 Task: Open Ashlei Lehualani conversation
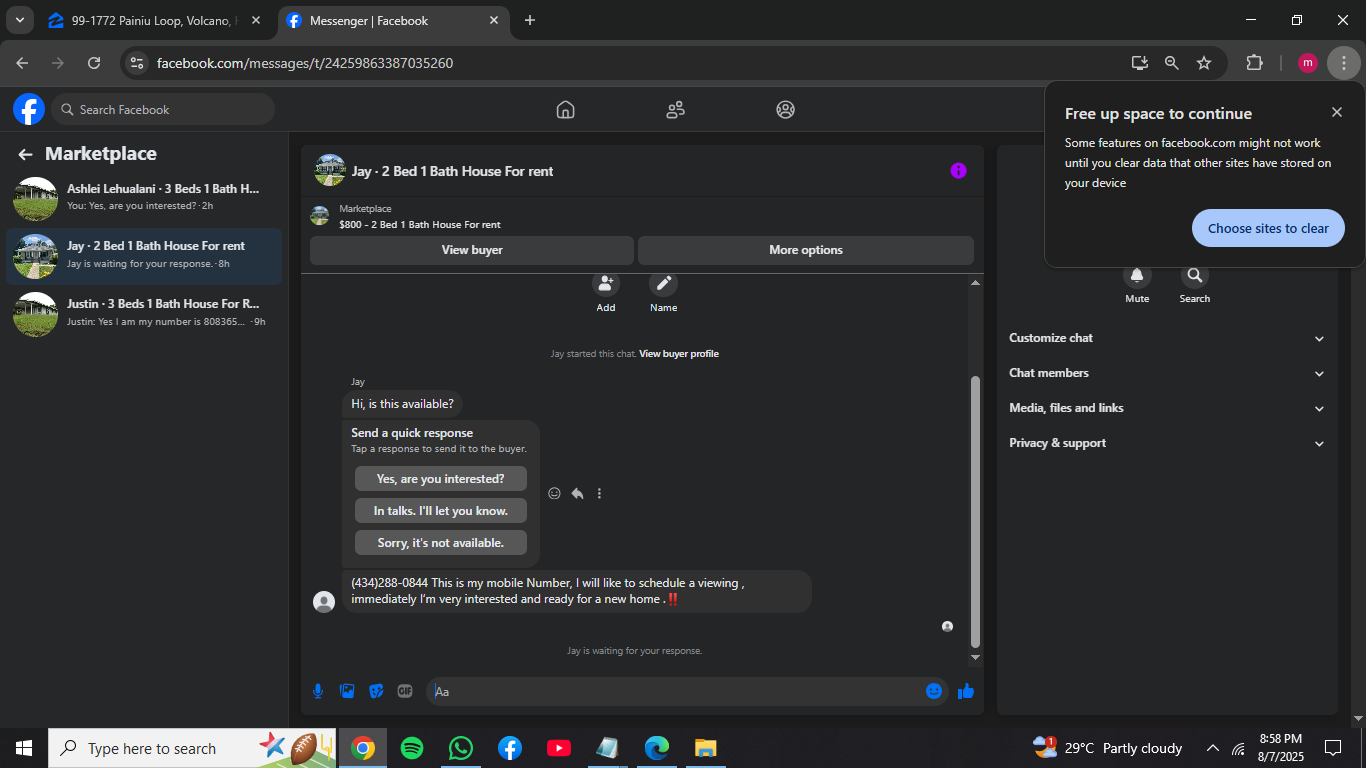click(144, 198)
